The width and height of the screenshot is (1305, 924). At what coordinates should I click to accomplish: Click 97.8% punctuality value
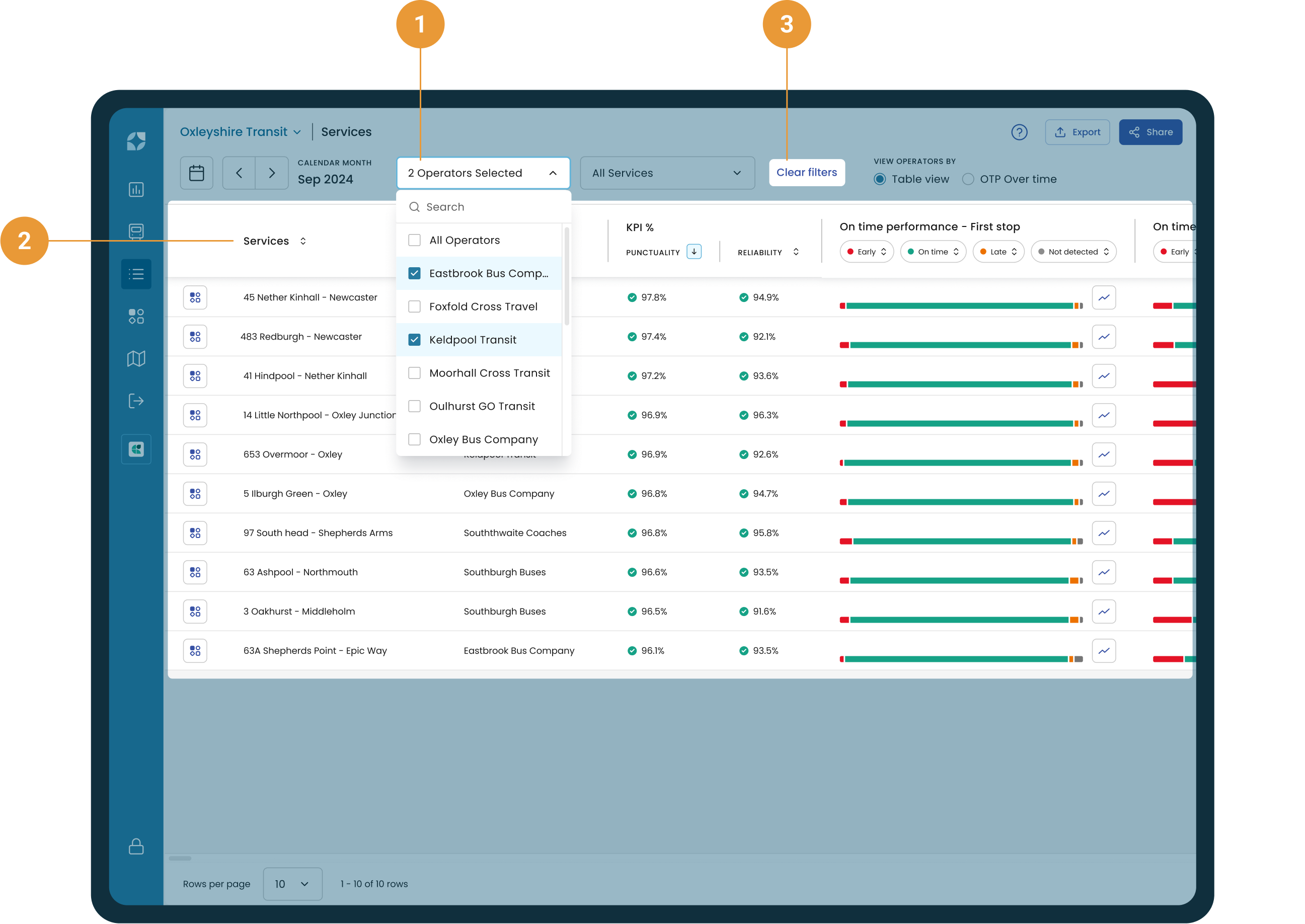(x=653, y=297)
